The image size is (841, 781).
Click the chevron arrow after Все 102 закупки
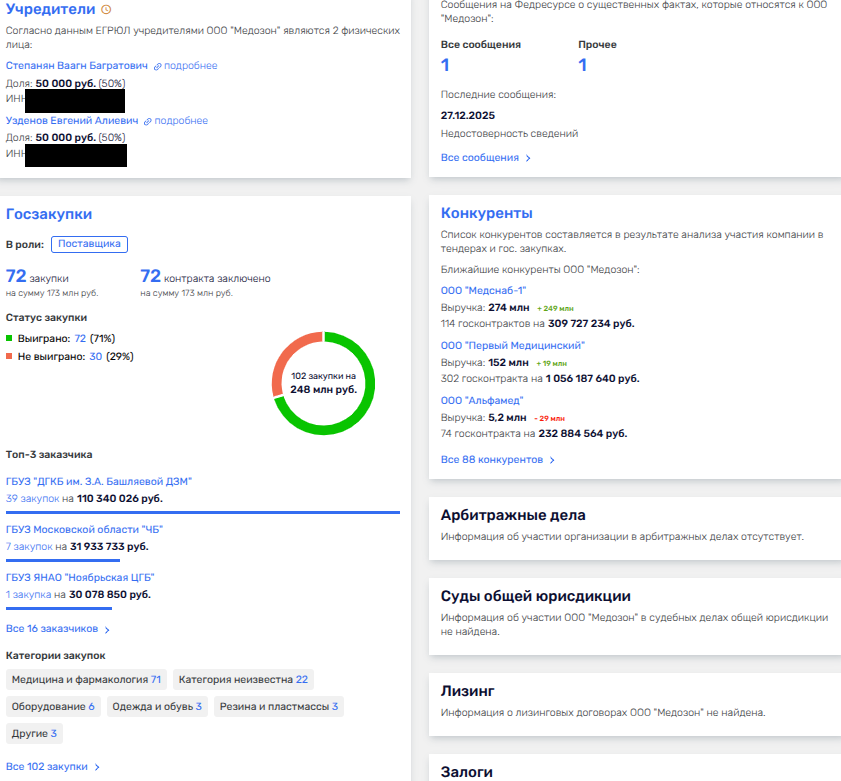click(x=97, y=767)
